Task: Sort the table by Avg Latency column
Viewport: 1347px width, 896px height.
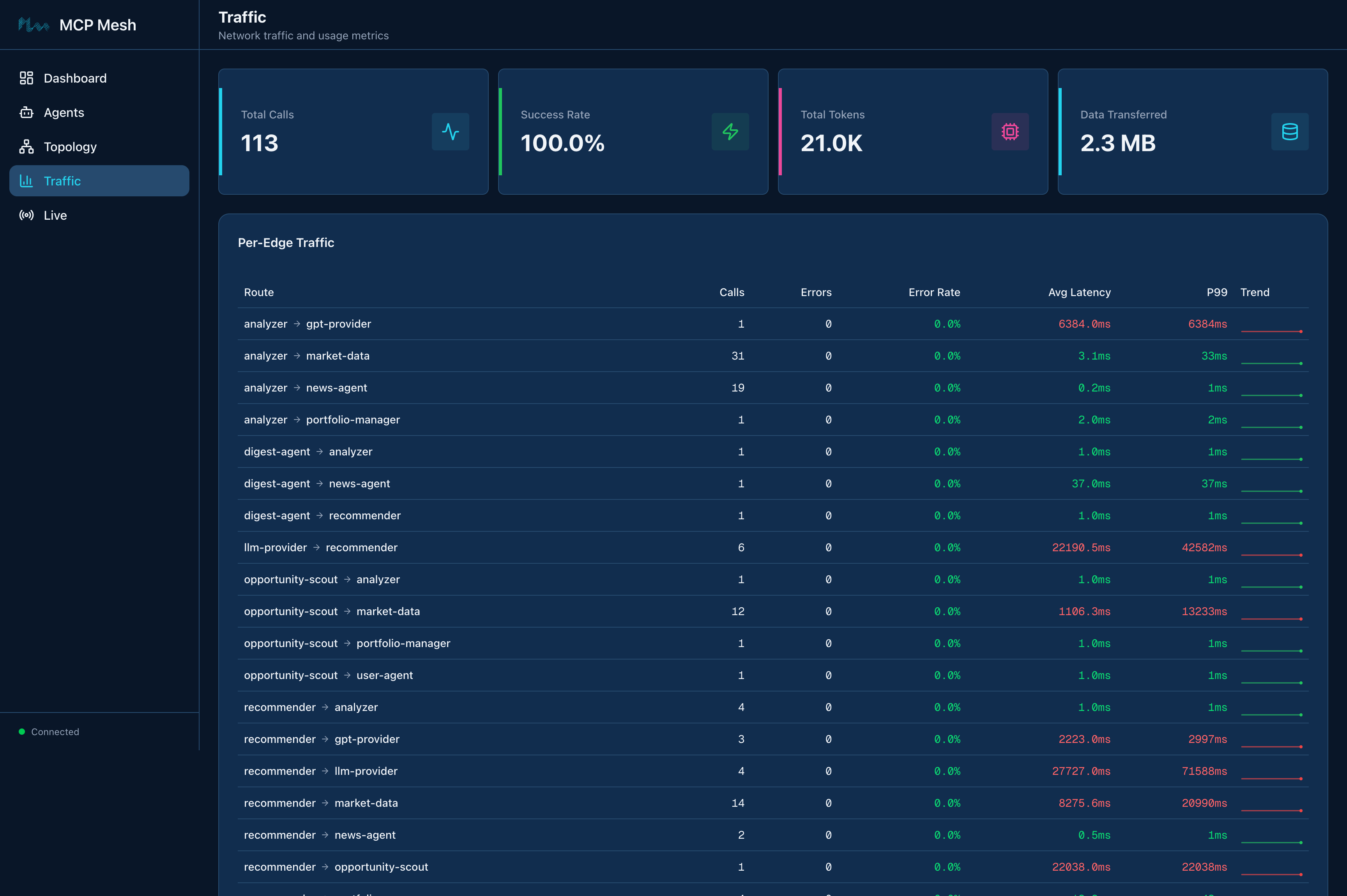Action: click(1079, 292)
